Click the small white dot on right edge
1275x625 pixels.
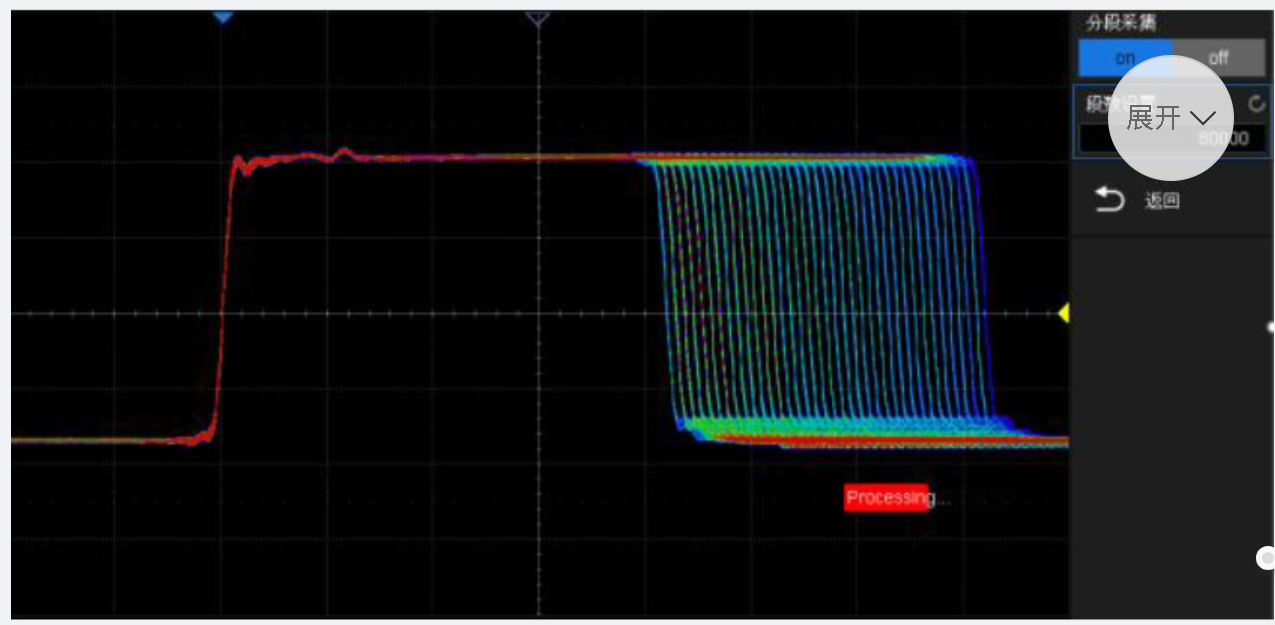pyautogui.click(x=1270, y=327)
